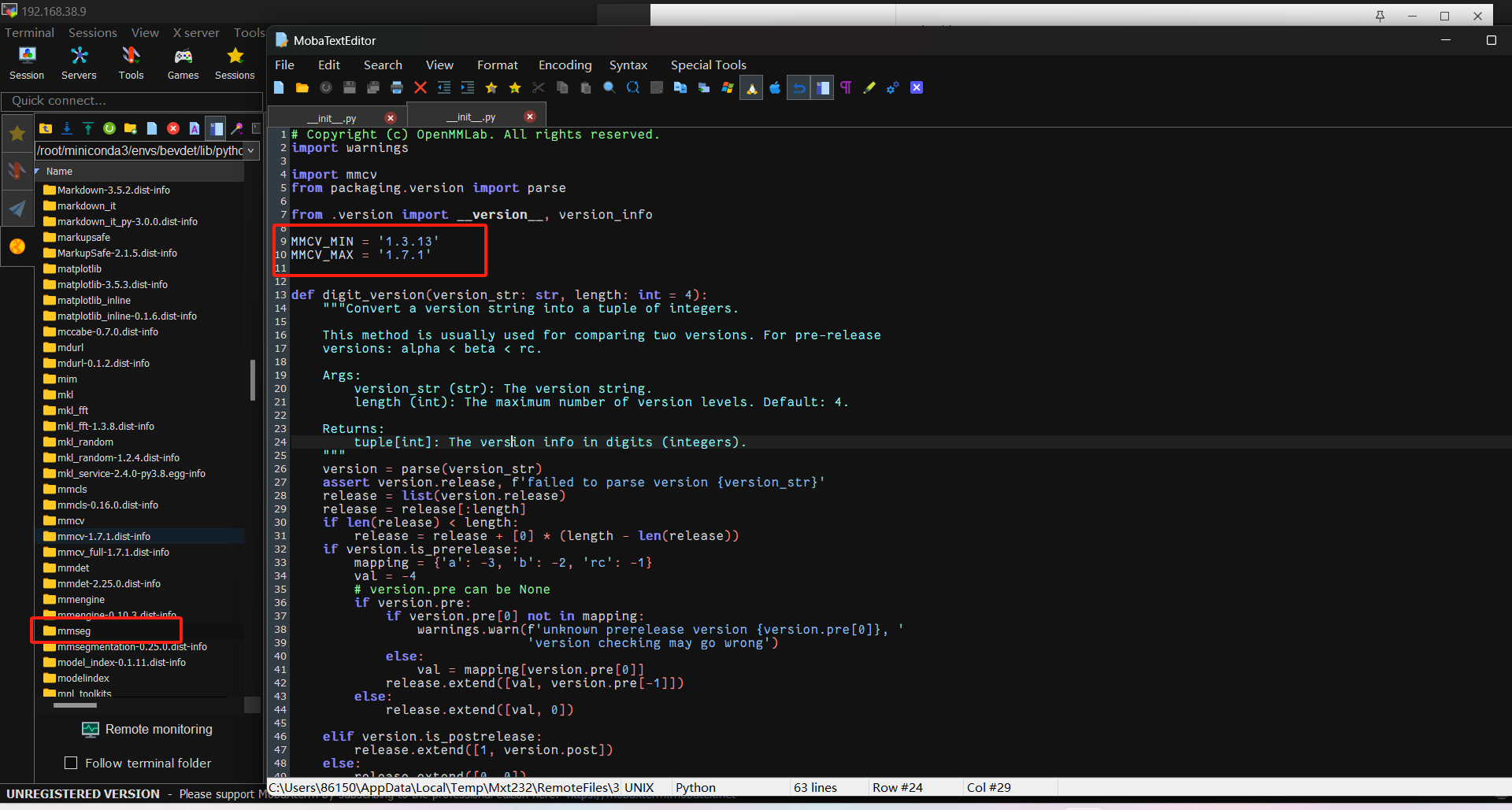Open the Special Tools menu
Screen dimensions: 1512x810
tap(708, 65)
